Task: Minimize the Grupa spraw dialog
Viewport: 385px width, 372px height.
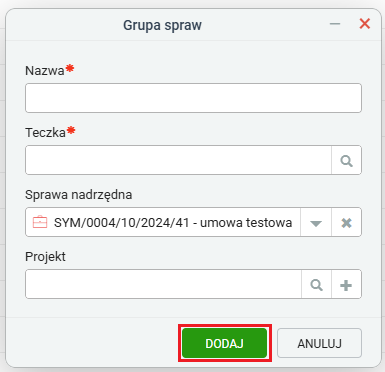Action: click(335, 24)
